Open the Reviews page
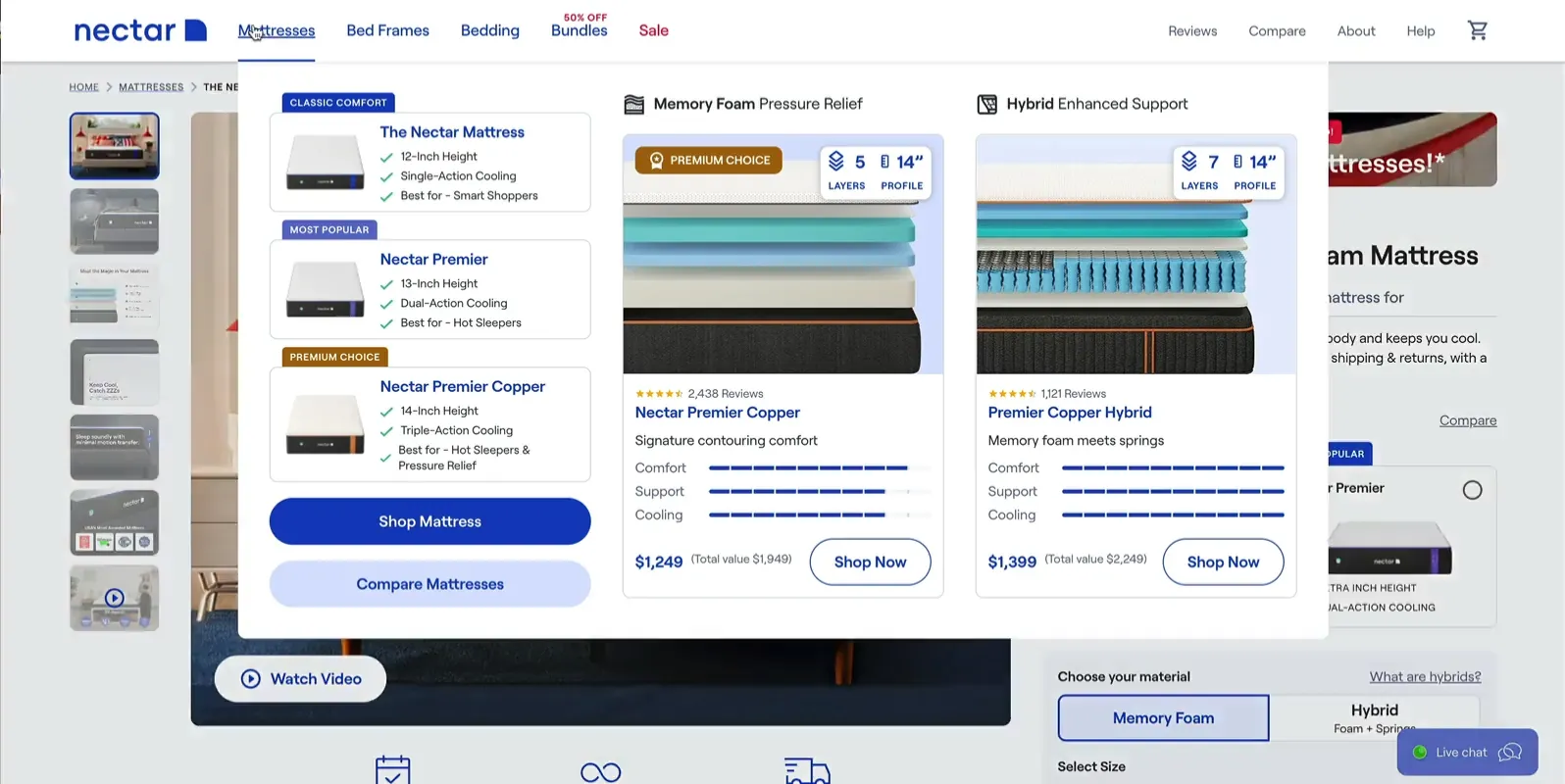Image resolution: width=1565 pixels, height=784 pixels. (x=1192, y=31)
